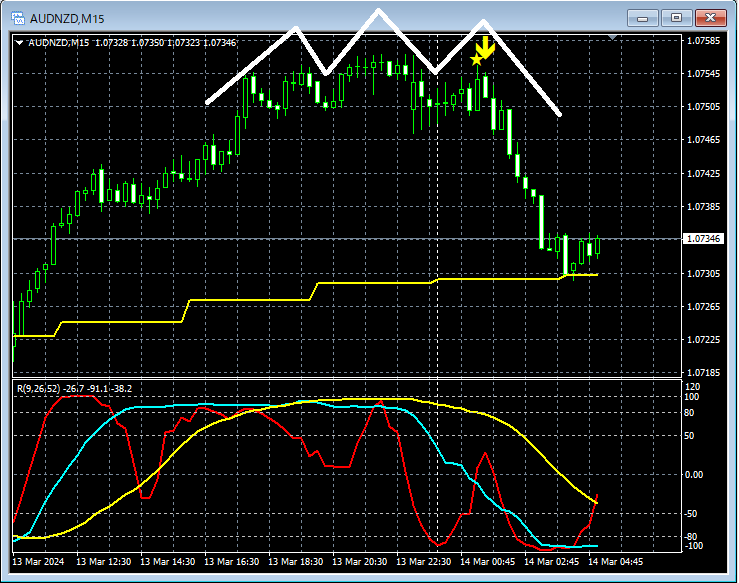This screenshot has height=583, width=739.
Task: Close the AUDNZD,M15 chart window
Action: (710, 18)
